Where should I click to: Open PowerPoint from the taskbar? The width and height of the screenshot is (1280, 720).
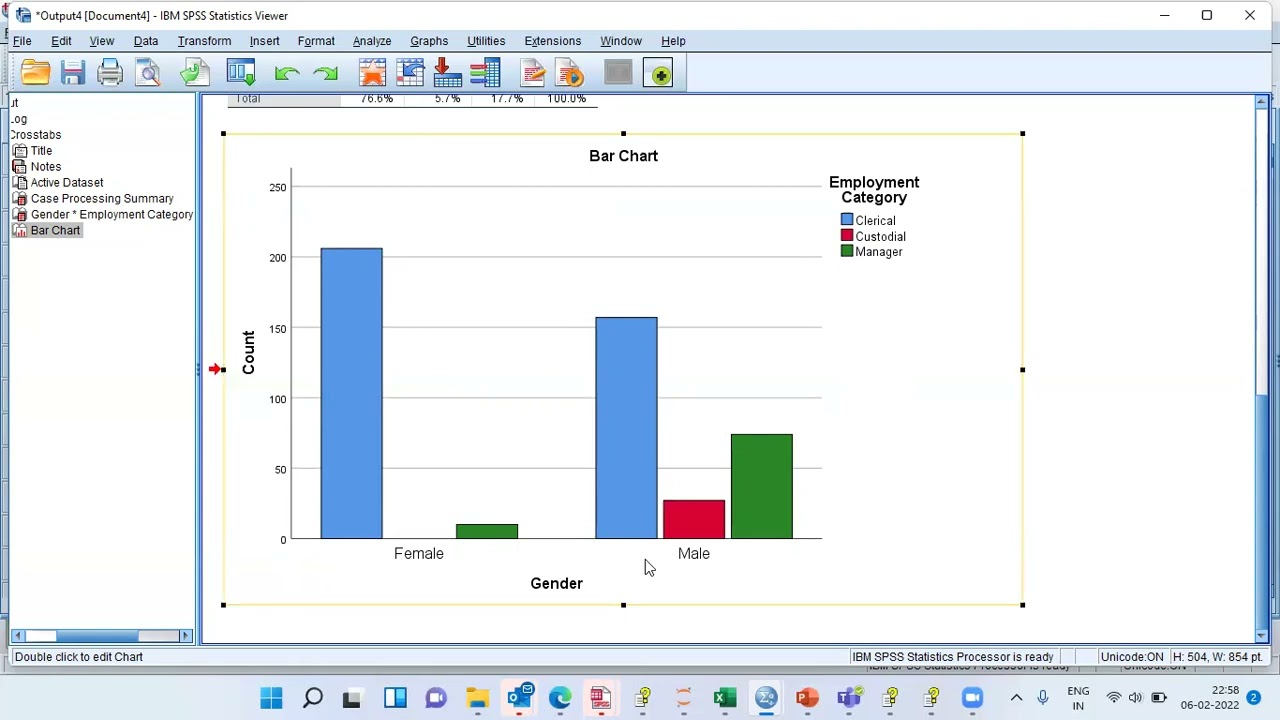pos(807,698)
